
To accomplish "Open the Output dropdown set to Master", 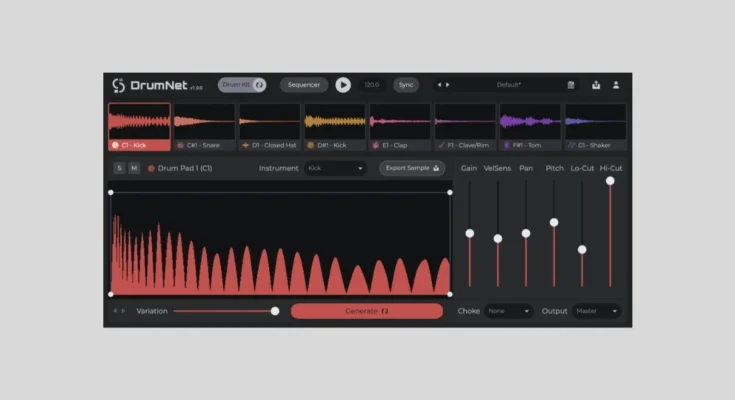I will 596,311.
